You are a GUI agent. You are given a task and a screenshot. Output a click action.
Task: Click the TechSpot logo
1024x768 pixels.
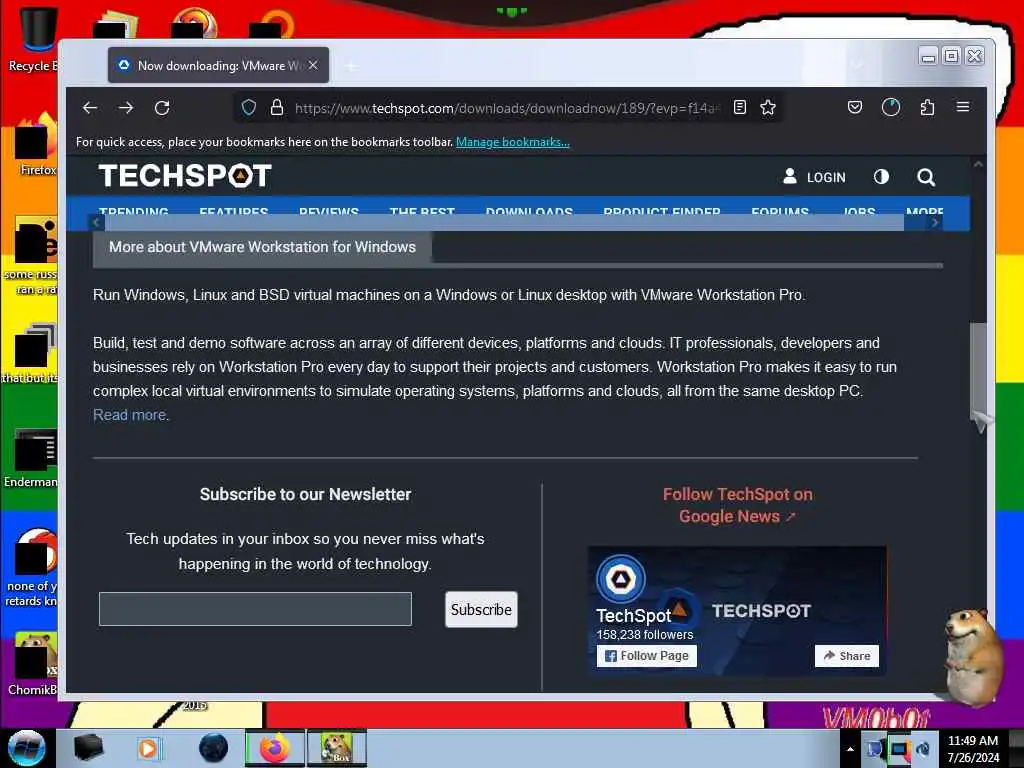coord(185,176)
